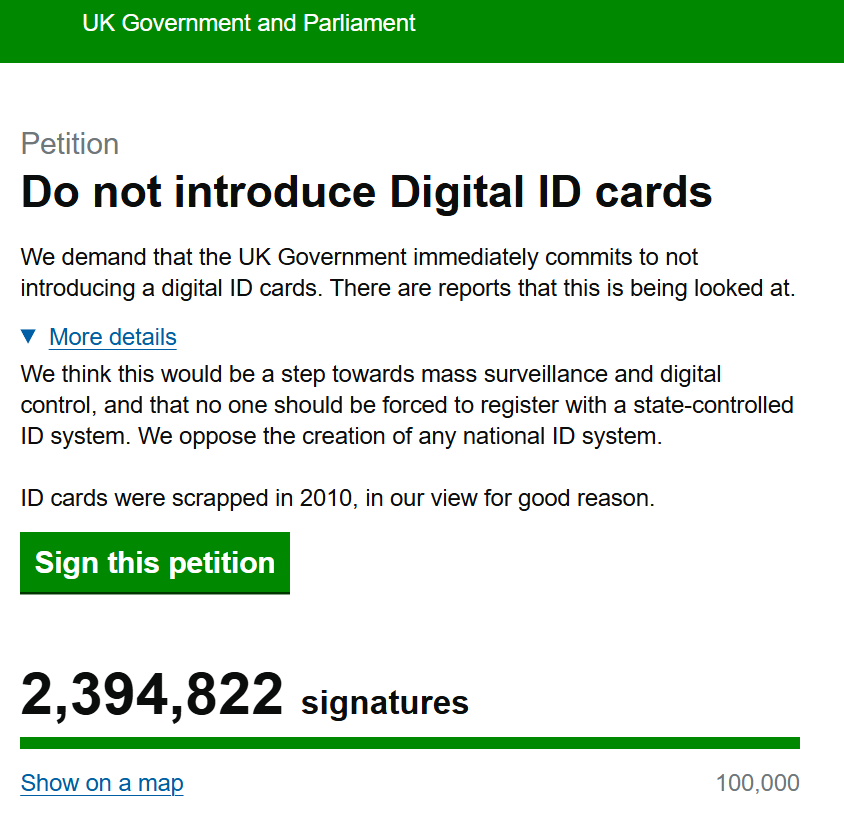Click the 2,394,822 signature count

tap(152, 696)
